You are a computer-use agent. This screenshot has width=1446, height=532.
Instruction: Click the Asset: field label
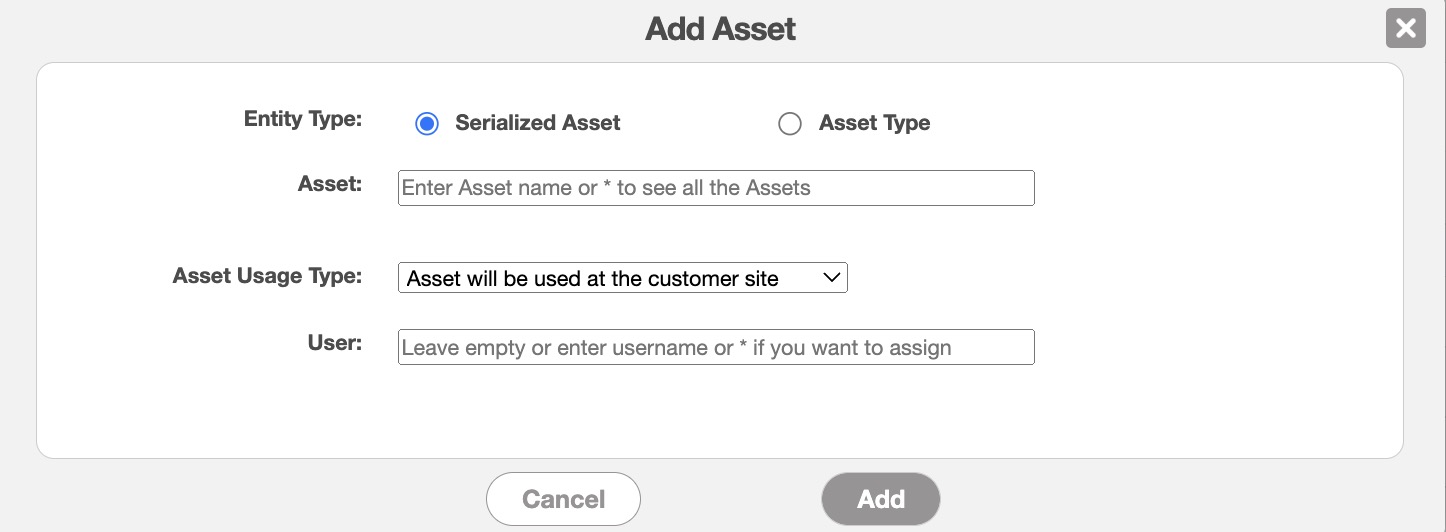point(330,184)
